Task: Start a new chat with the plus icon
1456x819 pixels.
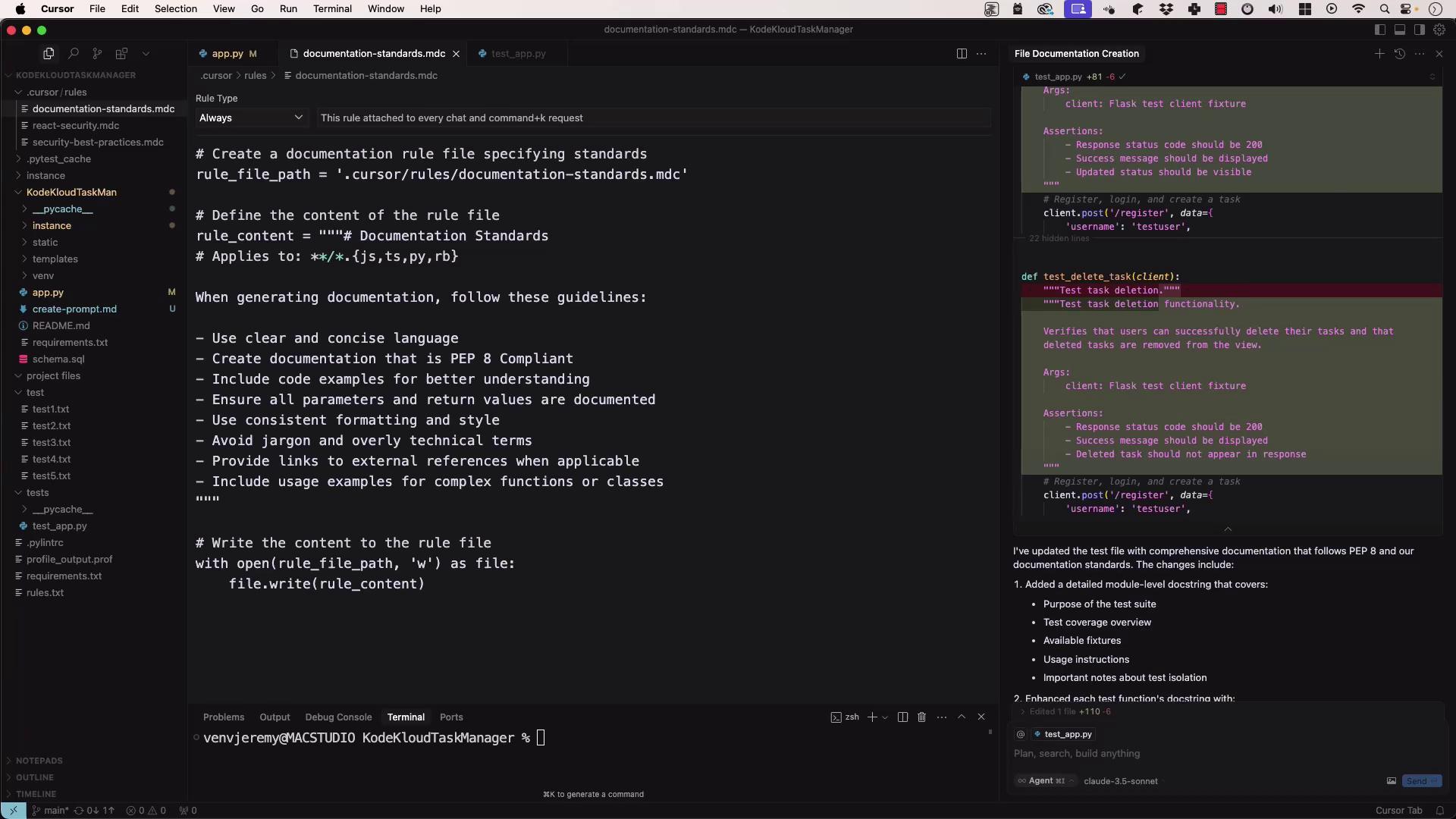Action: (1379, 54)
